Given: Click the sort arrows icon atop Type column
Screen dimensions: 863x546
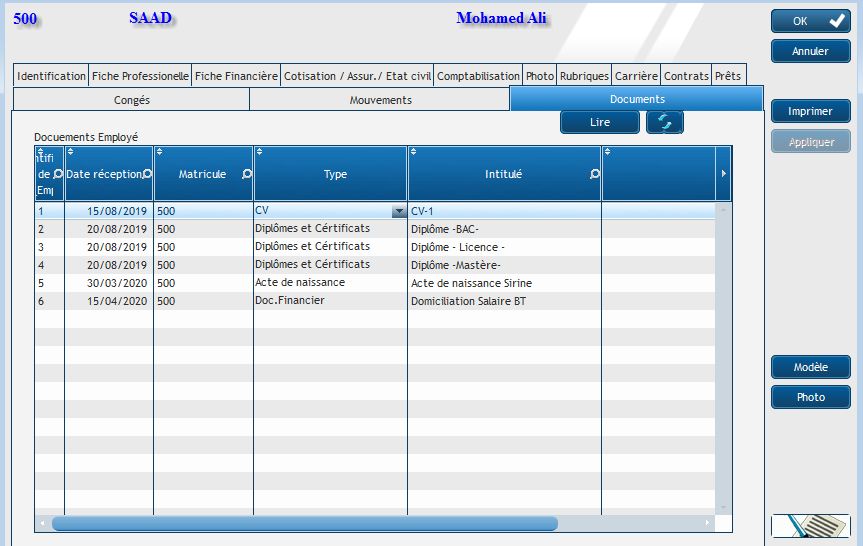Looking at the screenshot, I should pyautogui.click(x=259, y=152).
